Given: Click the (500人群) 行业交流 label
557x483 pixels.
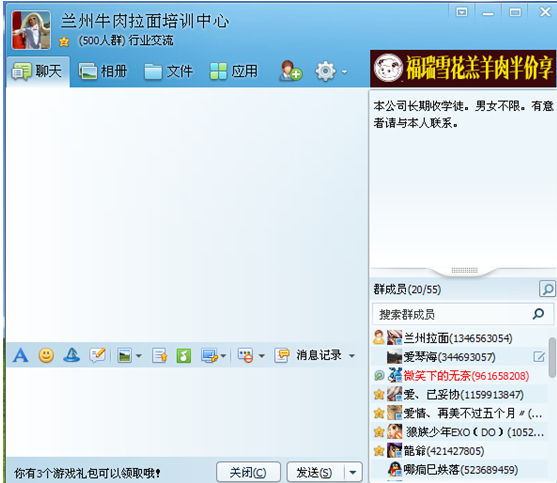Looking at the screenshot, I should tap(126, 40).
